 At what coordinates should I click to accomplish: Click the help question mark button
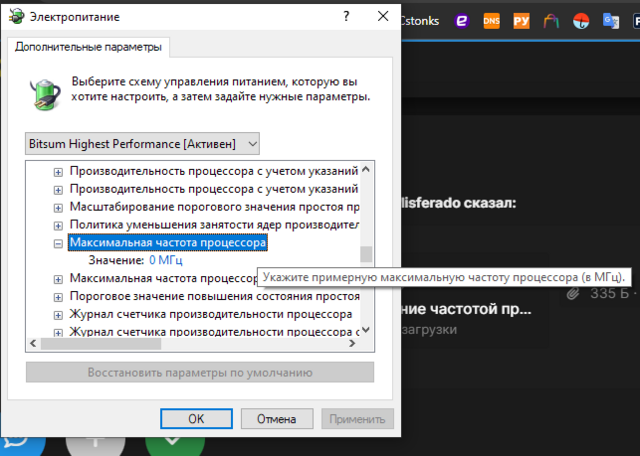346,16
